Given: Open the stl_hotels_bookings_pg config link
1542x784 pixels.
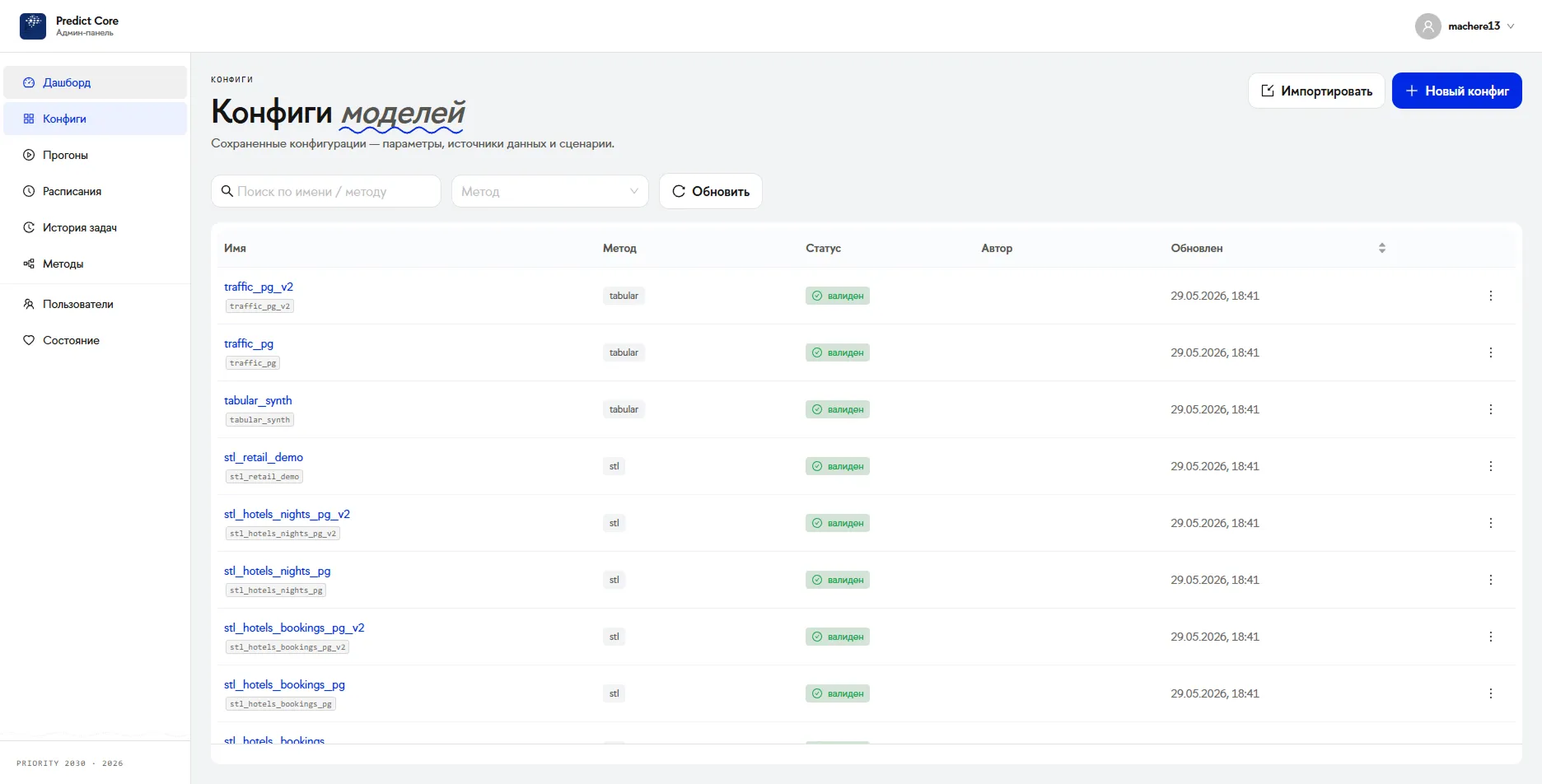Looking at the screenshot, I should [x=284, y=684].
